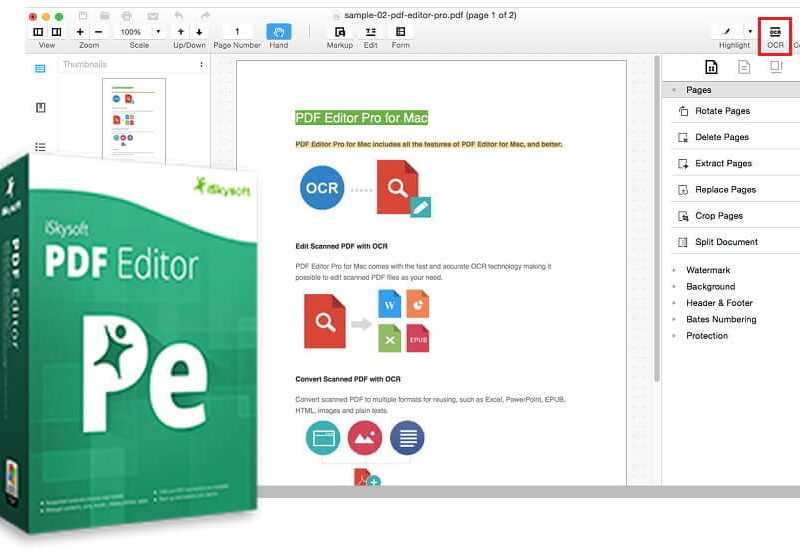This screenshot has height=550, width=800.
Task: Click 'Edit Scanned PDF with OCR' heading text
Action: pos(341,246)
